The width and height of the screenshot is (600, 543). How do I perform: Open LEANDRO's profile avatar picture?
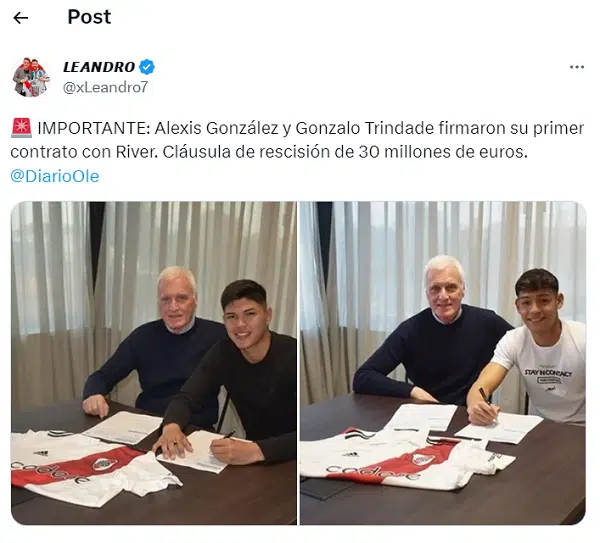tap(31, 77)
